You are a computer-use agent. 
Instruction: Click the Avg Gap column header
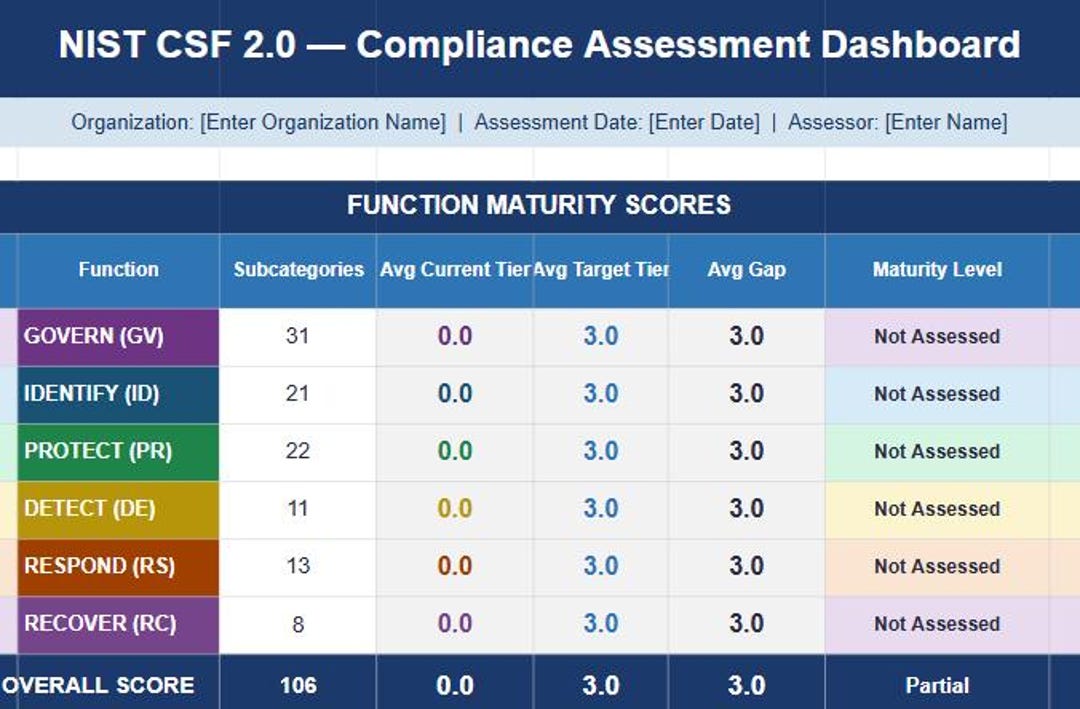747,270
